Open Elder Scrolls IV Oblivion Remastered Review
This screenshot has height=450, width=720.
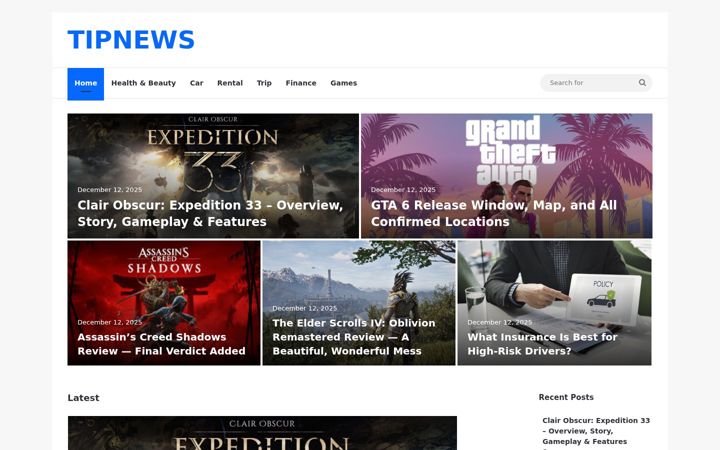pyautogui.click(x=354, y=337)
